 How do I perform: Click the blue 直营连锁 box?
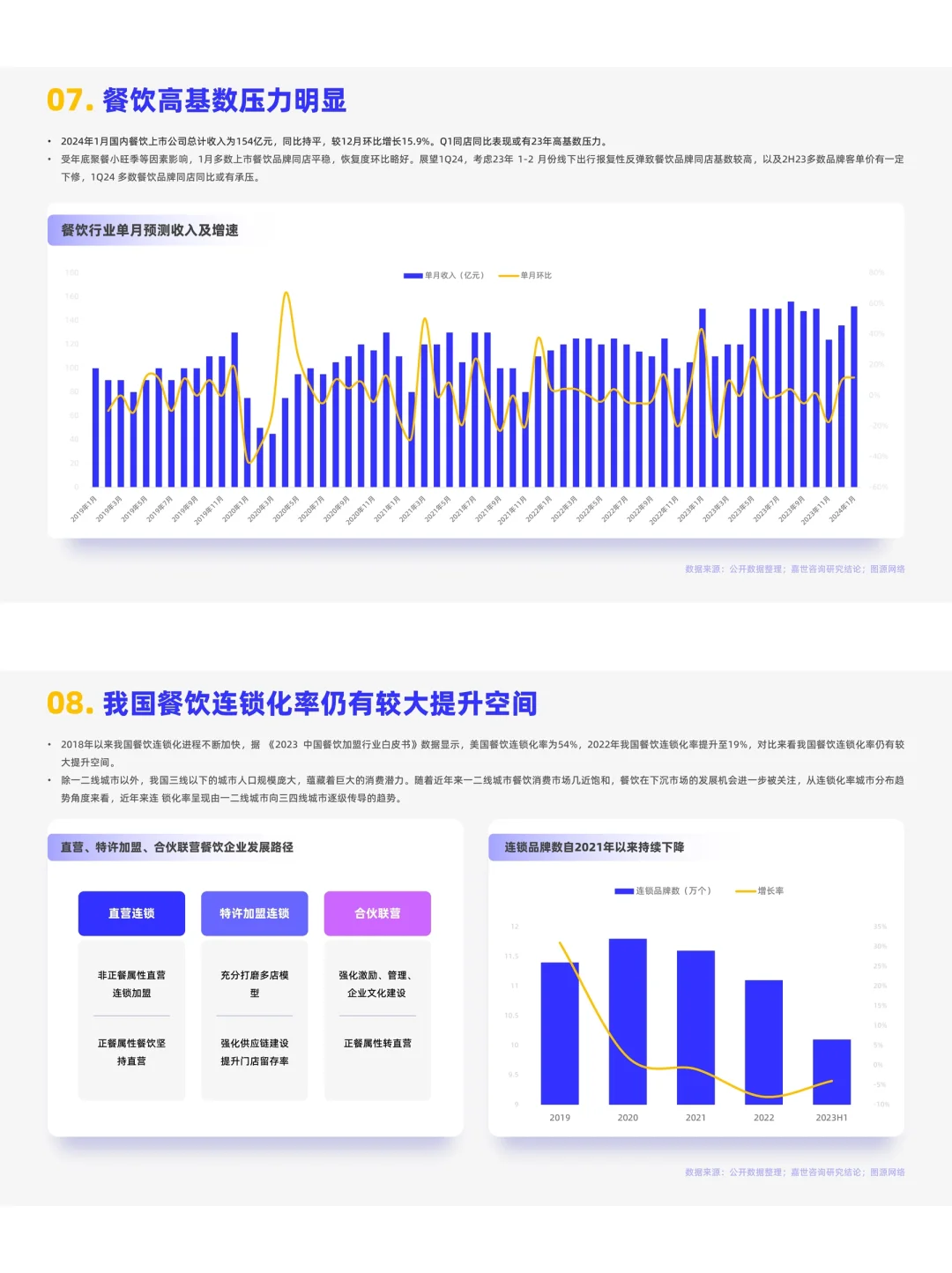[131, 913]
